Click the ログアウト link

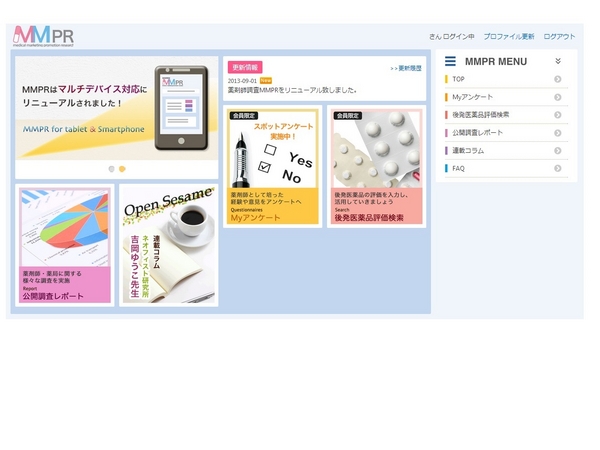tap(559, 36)
